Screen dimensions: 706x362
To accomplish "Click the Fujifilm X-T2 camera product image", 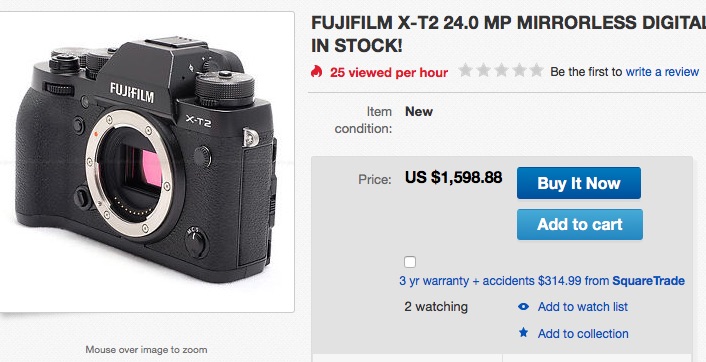I will (x=146, y=161).
